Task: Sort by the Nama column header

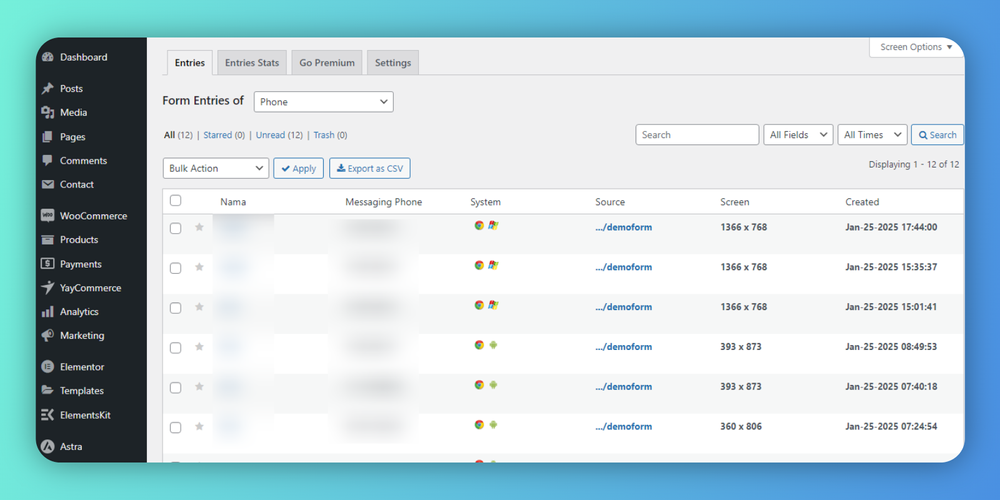Action: coord(233,202)
